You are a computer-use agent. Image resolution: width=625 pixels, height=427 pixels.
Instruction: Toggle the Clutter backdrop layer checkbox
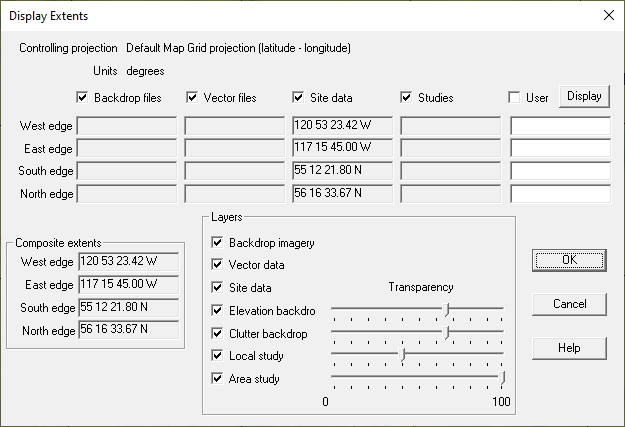tap(217, 333)
